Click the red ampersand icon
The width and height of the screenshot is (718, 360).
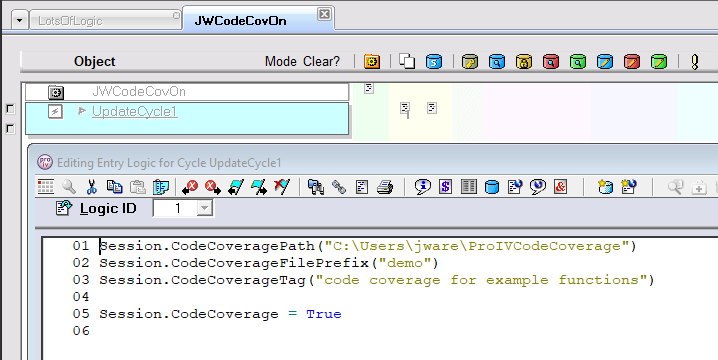click(x=560, y=187)
